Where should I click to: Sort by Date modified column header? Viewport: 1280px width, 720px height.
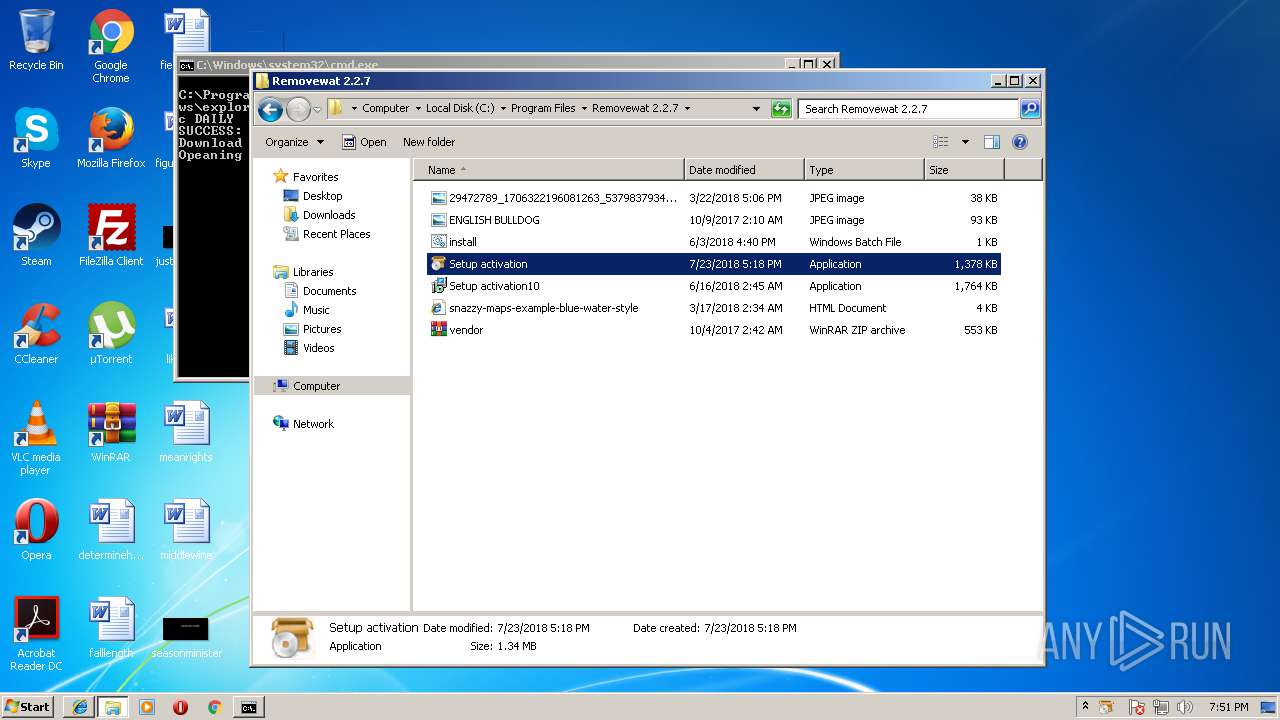(744, 170)
